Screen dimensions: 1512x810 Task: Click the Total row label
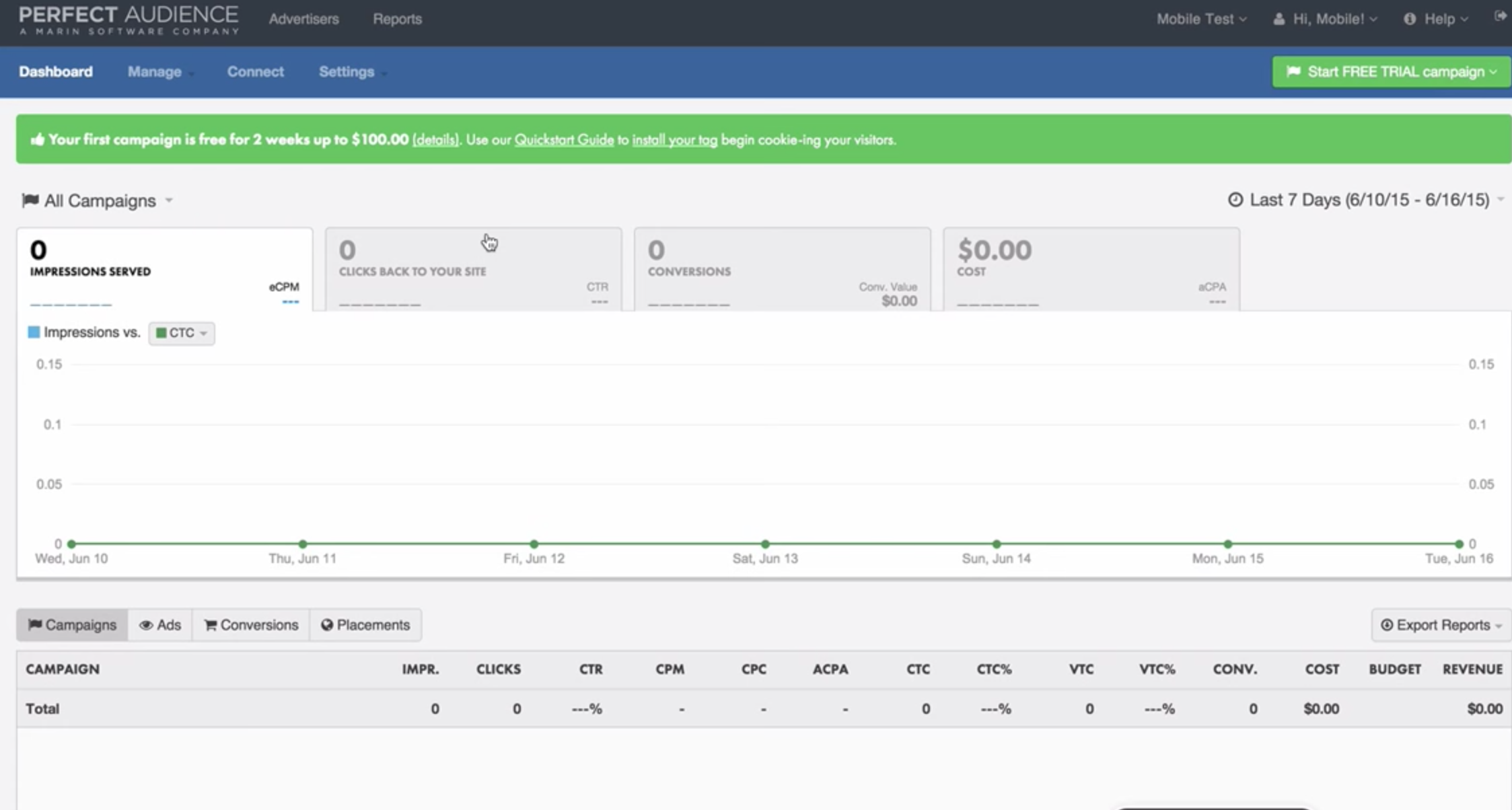pos(42,708)
